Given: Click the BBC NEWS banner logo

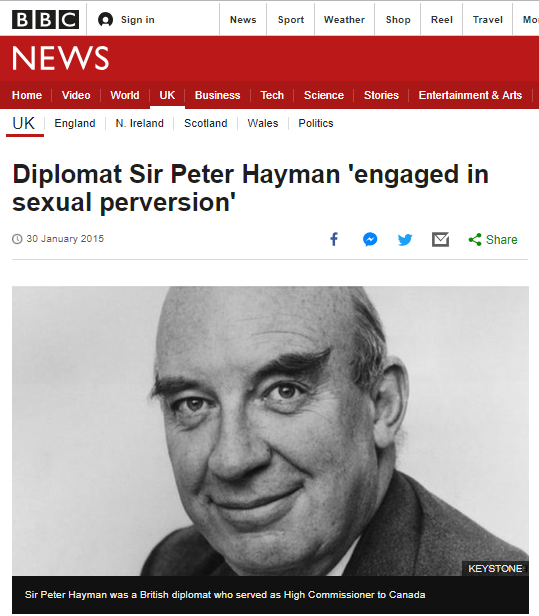Looking at the screenshot, I should [x=60, y=58].
